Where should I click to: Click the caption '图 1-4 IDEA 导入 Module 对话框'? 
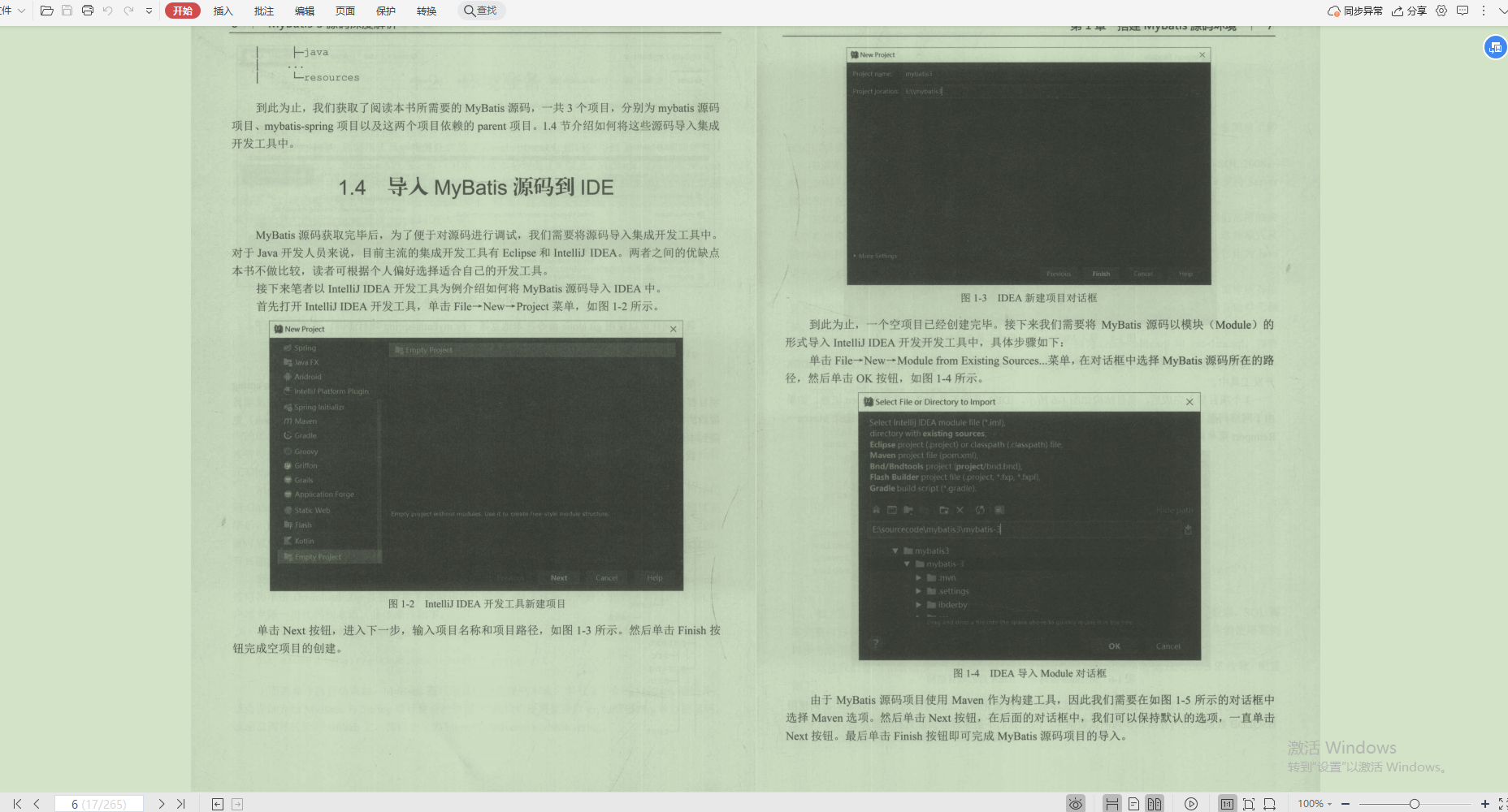[1029, 673]
